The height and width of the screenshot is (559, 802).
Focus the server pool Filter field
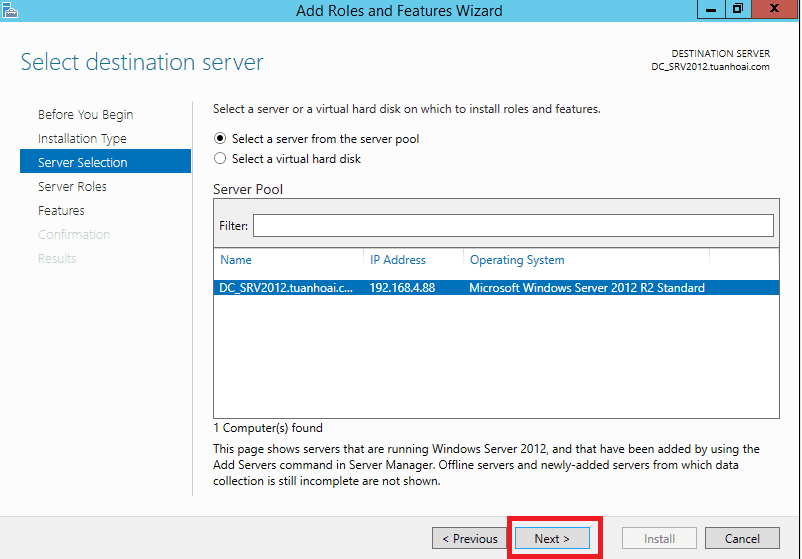[513, 226]
